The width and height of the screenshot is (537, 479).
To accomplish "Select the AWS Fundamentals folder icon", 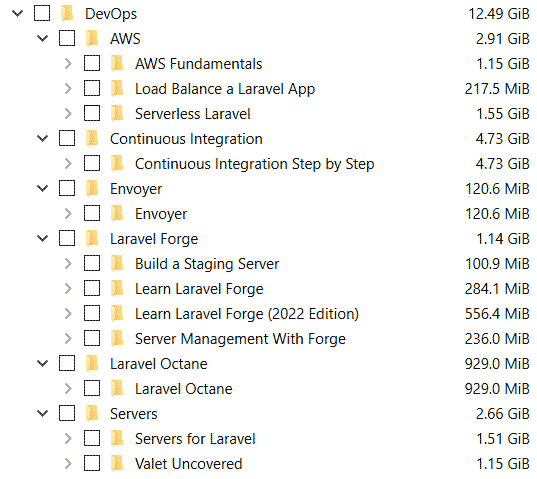I will 117,64.
